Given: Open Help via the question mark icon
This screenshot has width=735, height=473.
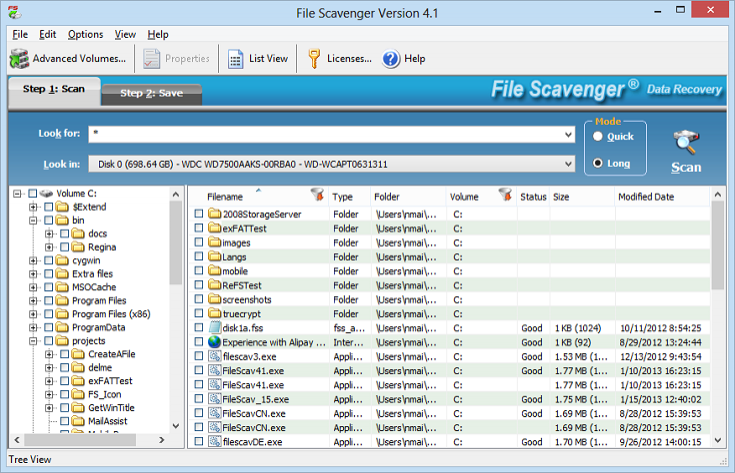Looking at the screenshot, I should point(391,59).
